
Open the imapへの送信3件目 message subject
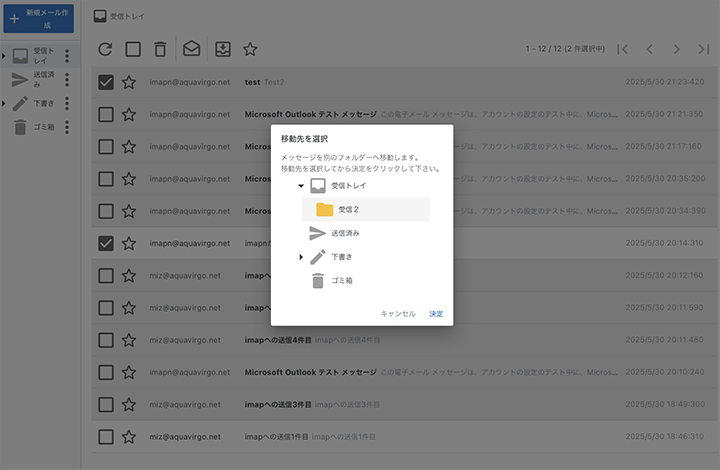click(x=278, y=405)
